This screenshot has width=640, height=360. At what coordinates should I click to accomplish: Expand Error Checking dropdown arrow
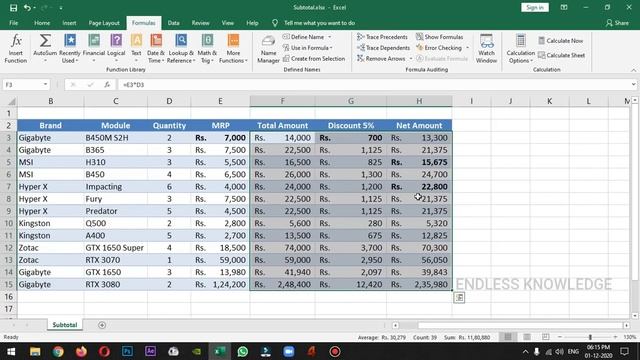467,48
